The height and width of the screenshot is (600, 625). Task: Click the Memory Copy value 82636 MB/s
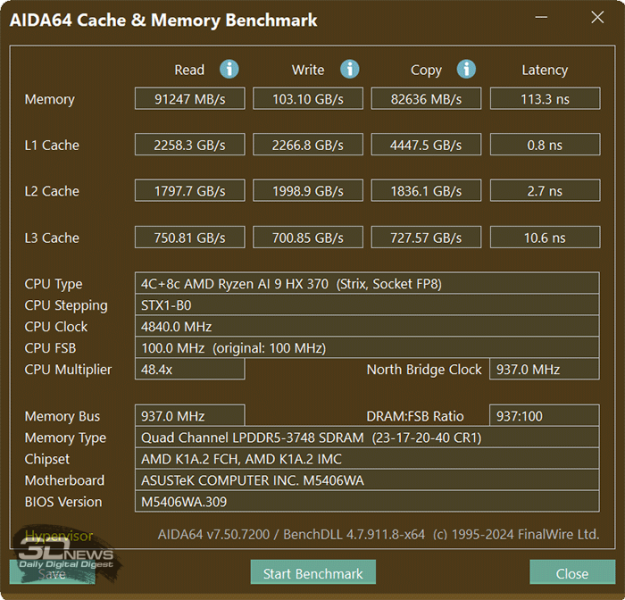[426, 99]
